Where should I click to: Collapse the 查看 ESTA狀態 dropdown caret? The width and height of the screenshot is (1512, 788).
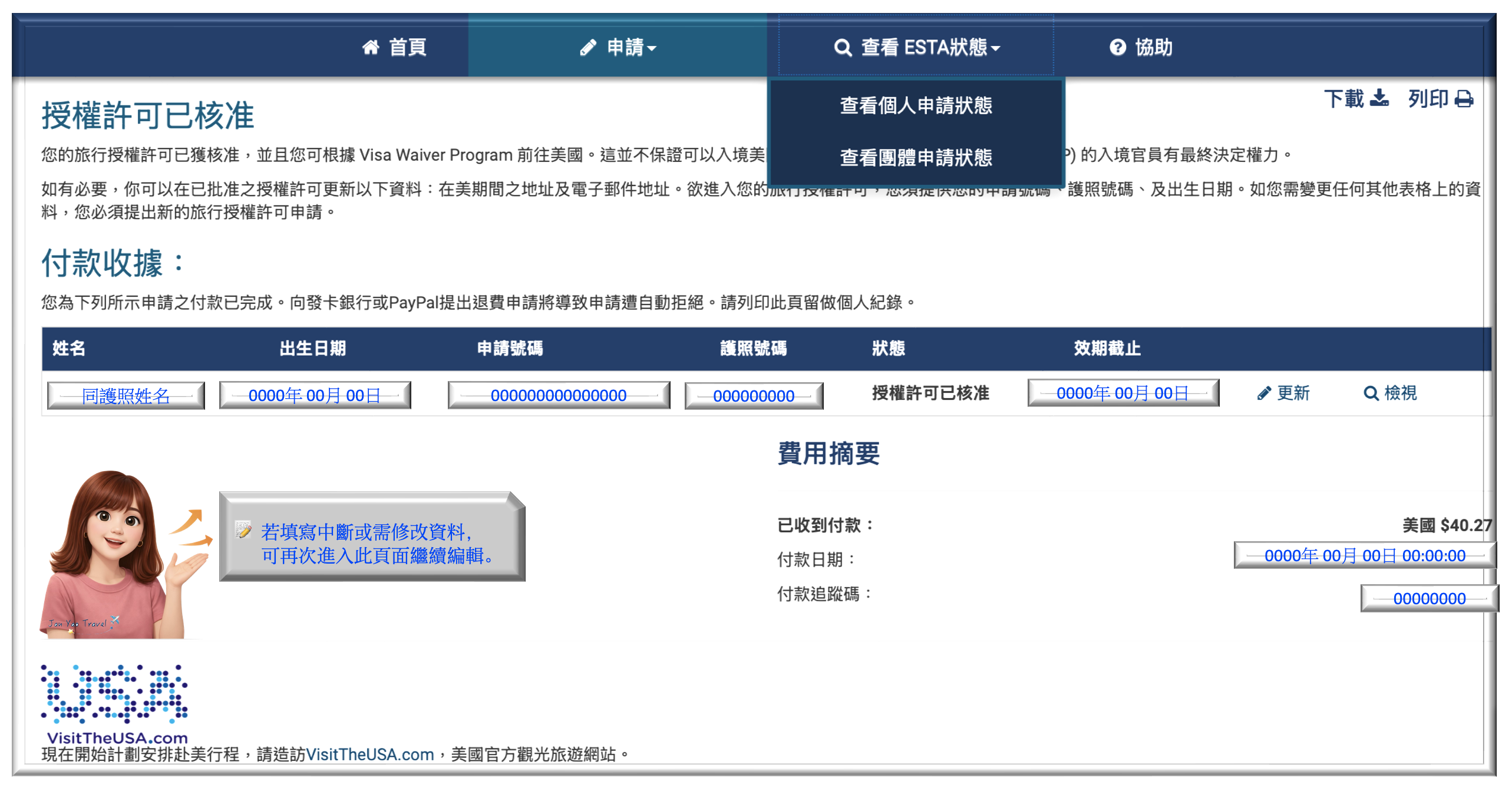[x=996, y=49]
